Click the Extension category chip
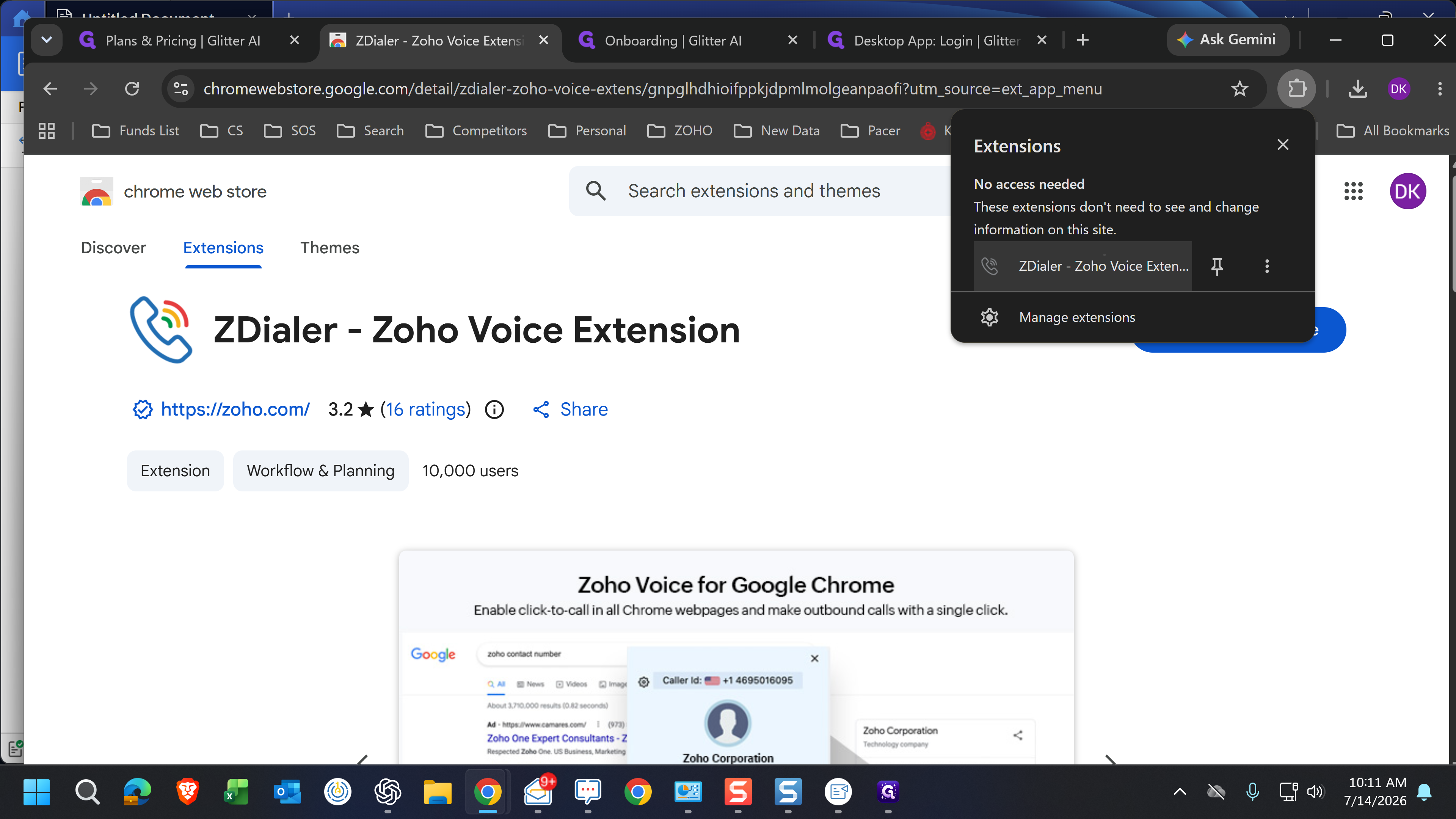This screenshot has width=1456, height=819. [175, 471]
